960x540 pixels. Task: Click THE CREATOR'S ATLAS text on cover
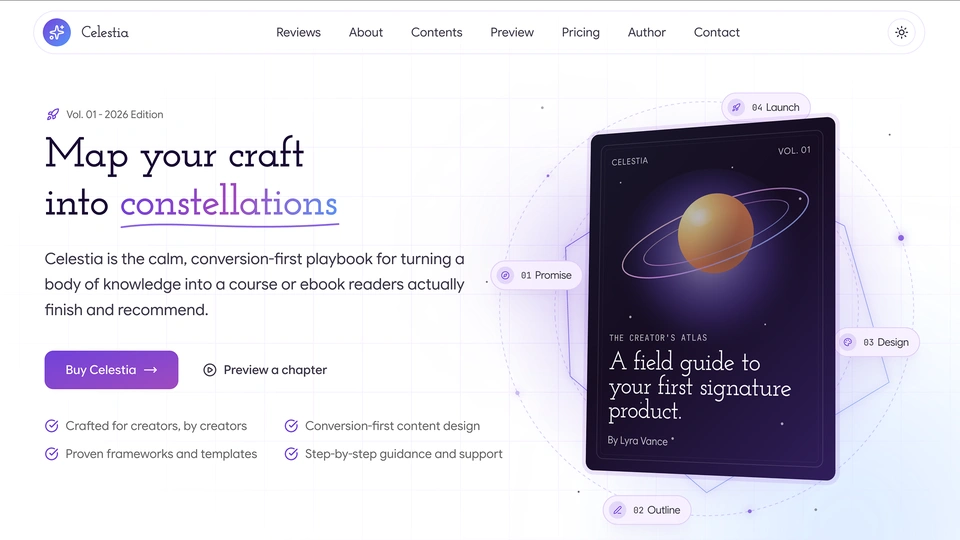tap(658, 338)
